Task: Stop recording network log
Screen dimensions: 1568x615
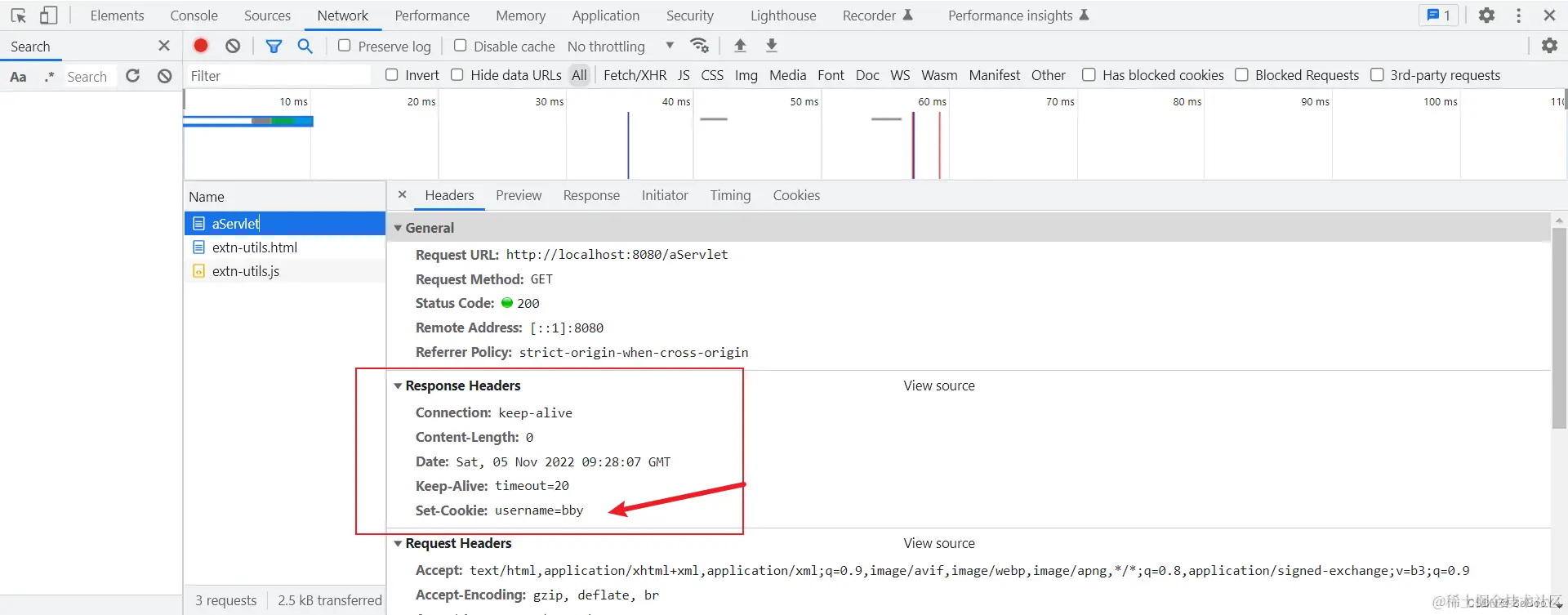Action: pyautogui.click(x=201, y=46)
